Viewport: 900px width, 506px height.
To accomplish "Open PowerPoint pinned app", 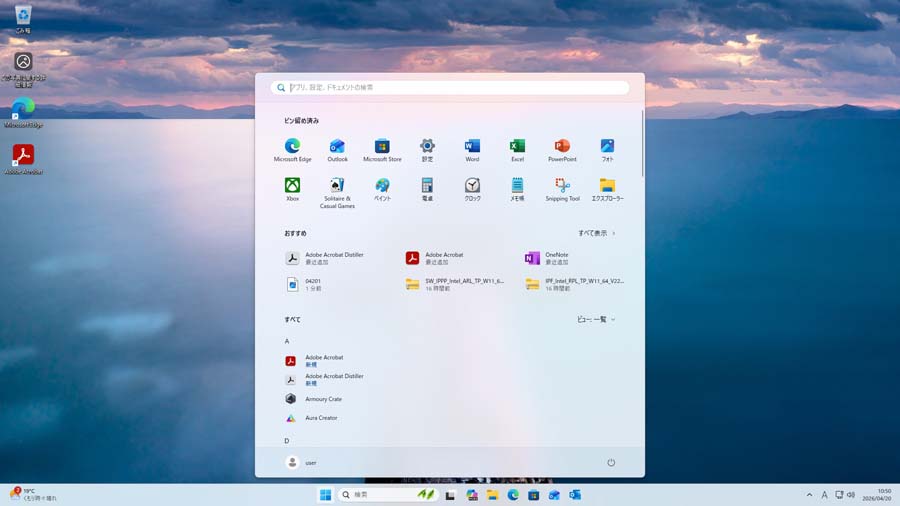I will [x=562, y=150].
